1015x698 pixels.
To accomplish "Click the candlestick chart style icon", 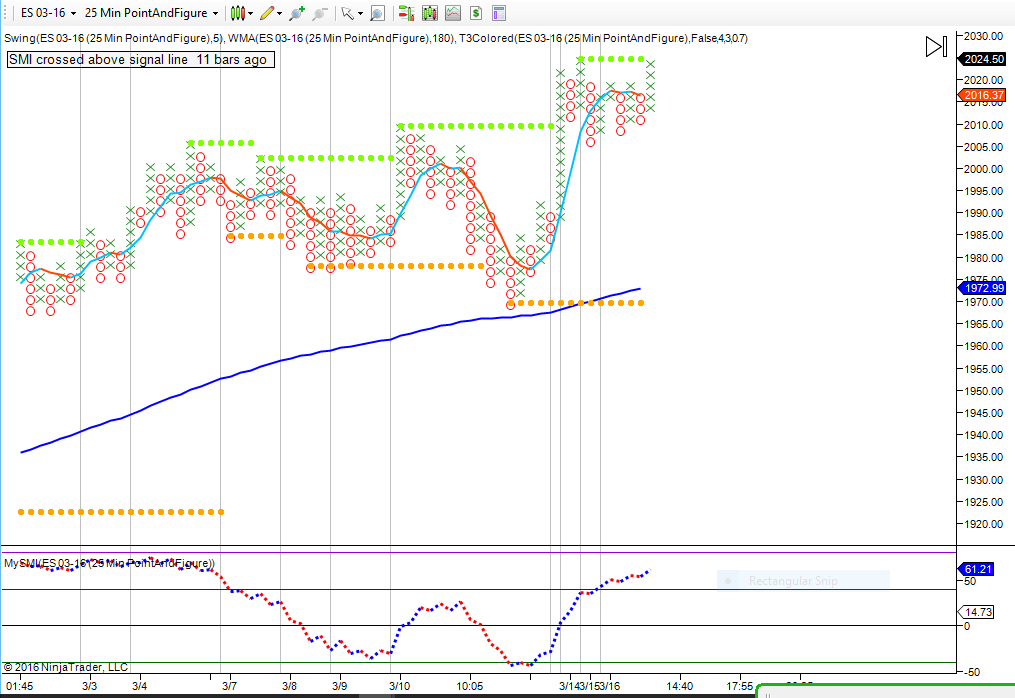I will point(238,13).
